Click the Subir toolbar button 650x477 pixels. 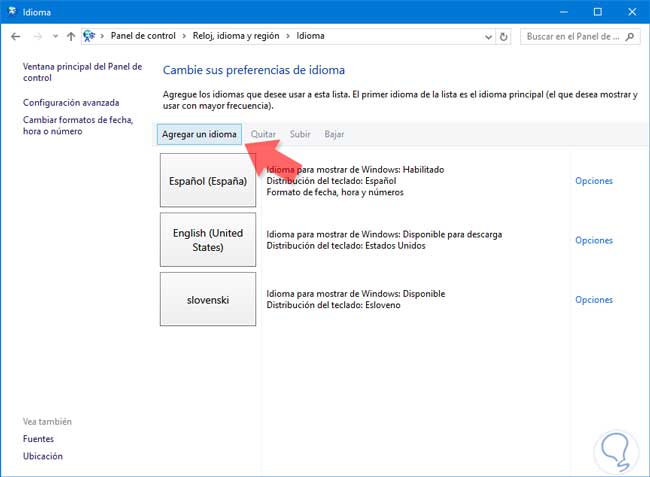(x=300, y=134)
